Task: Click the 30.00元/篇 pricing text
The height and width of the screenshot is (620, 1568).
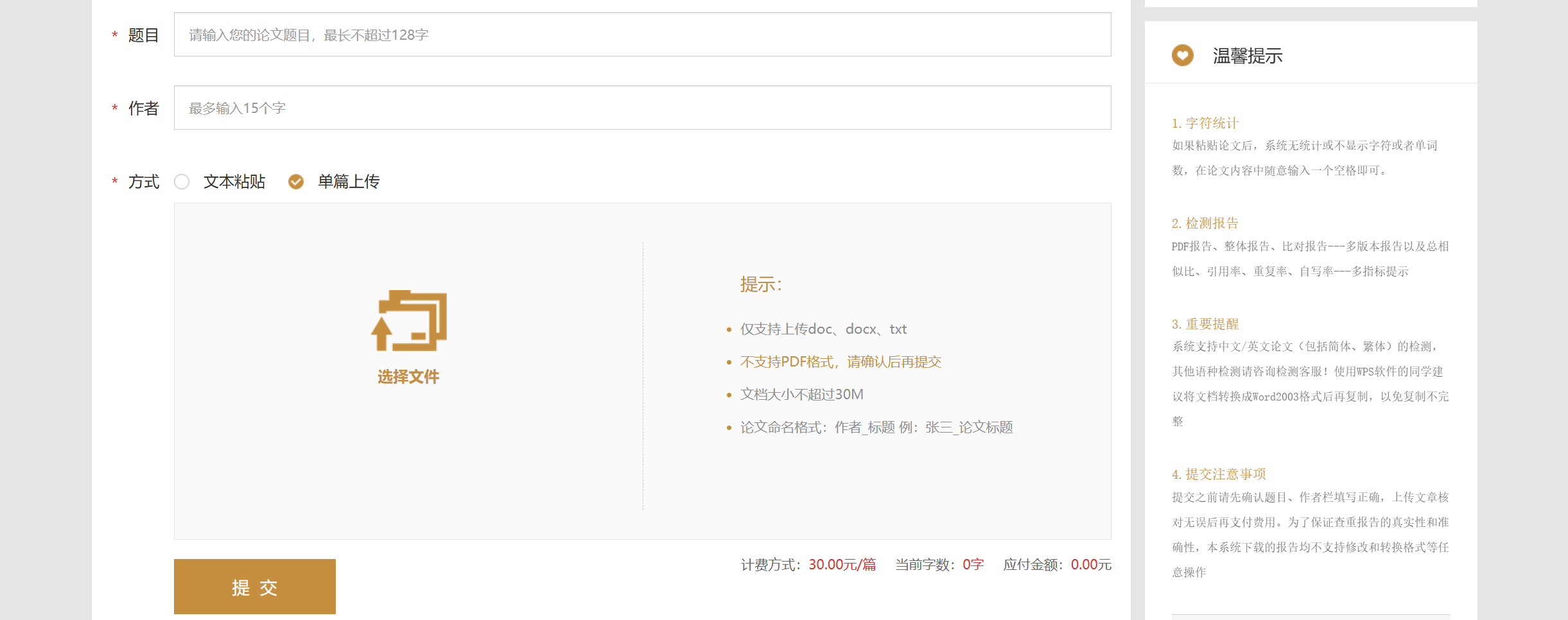Action: pos(842,565)
